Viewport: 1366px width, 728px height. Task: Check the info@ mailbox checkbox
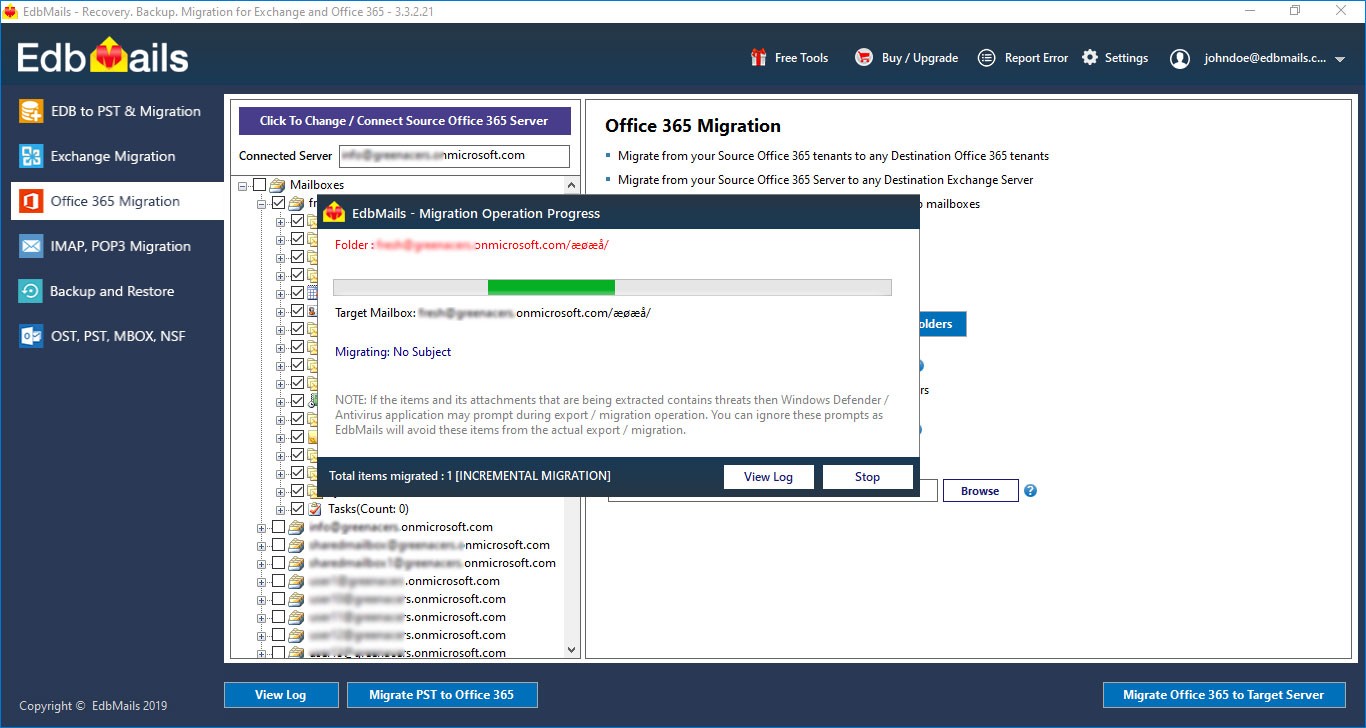[x=278, y=527]
